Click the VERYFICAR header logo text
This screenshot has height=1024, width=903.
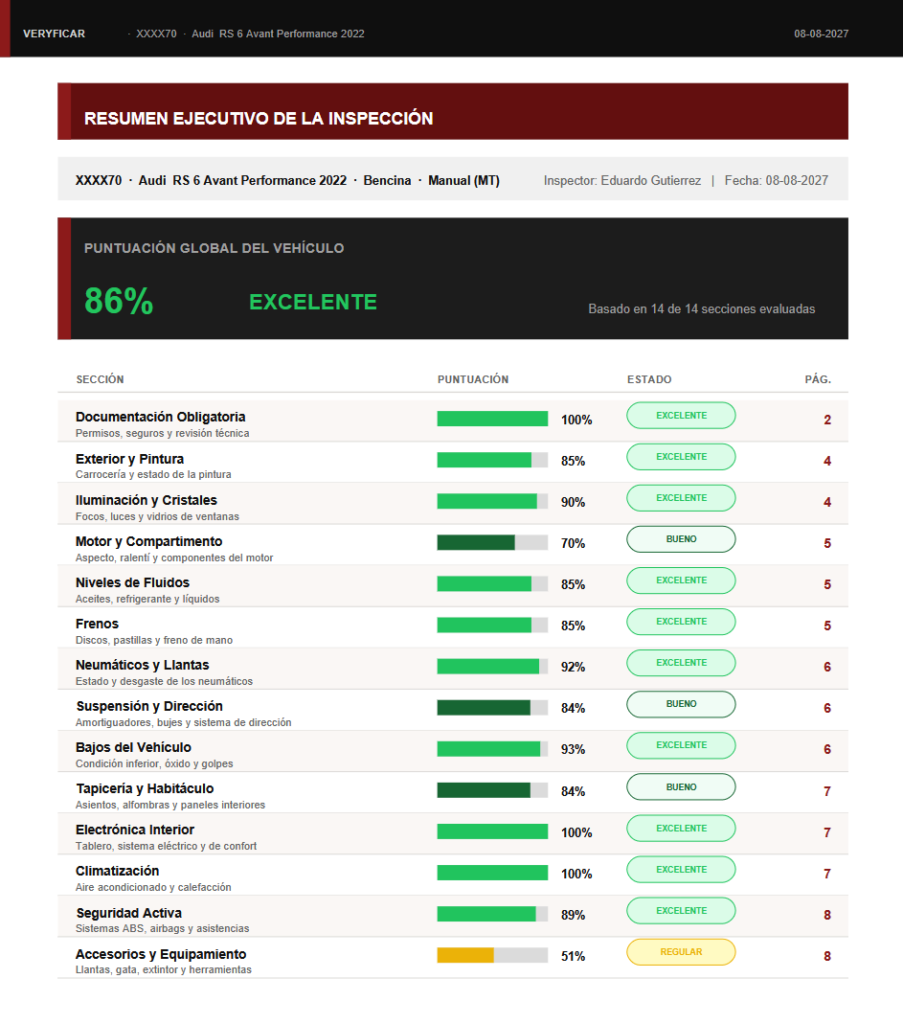click(54, 34)
